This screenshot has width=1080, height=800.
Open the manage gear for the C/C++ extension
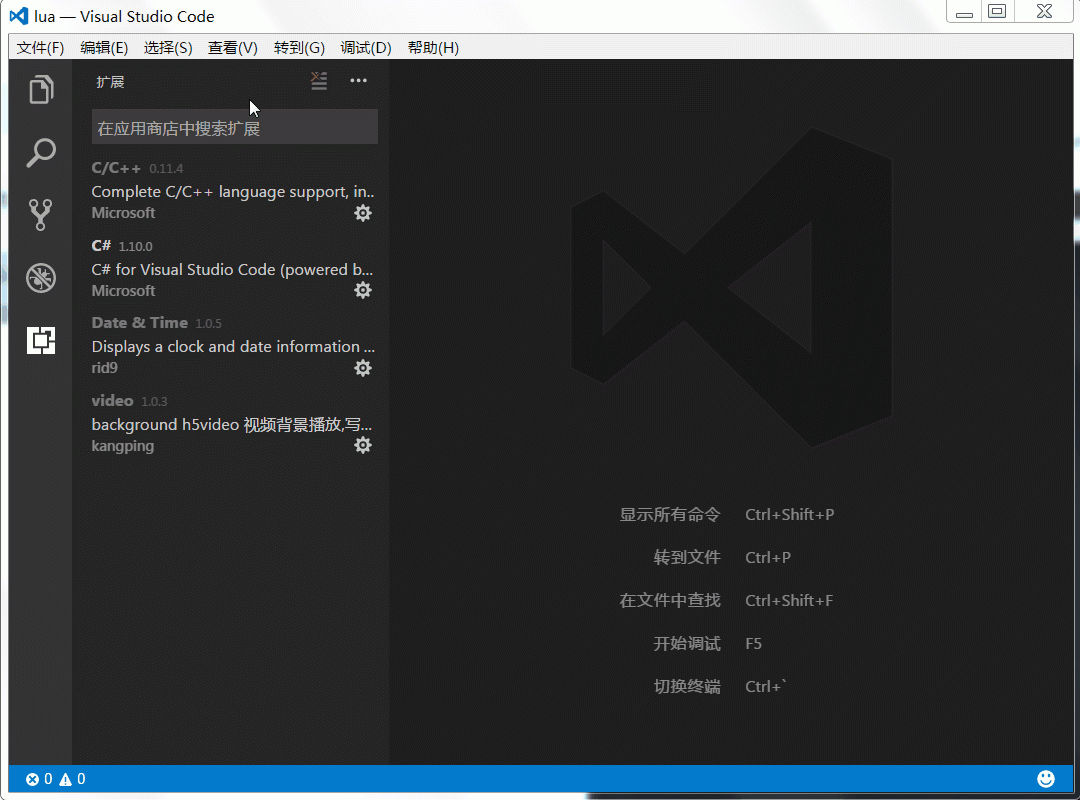(x=363, y=212)
